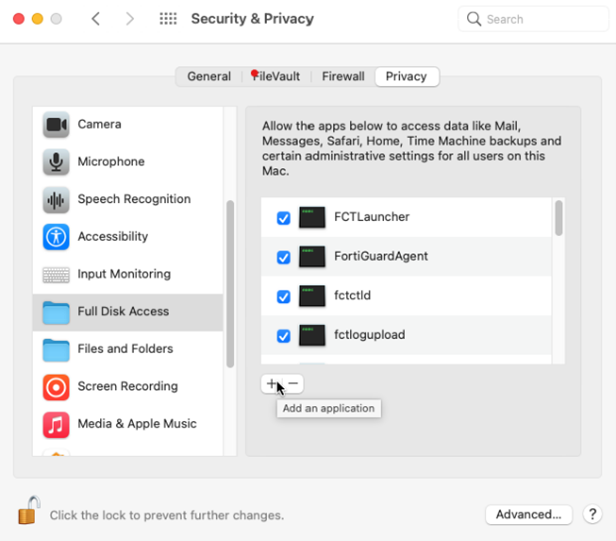Open Files and Folders category

coord(125,349)
